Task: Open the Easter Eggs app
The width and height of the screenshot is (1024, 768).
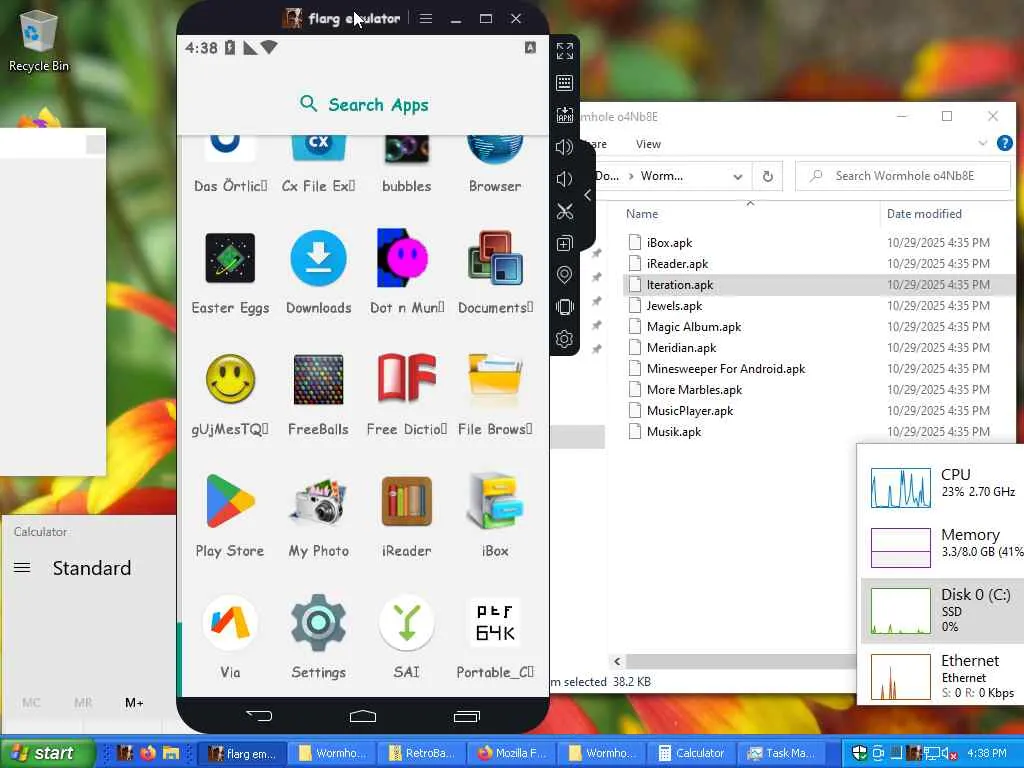Action: point(230,259)
